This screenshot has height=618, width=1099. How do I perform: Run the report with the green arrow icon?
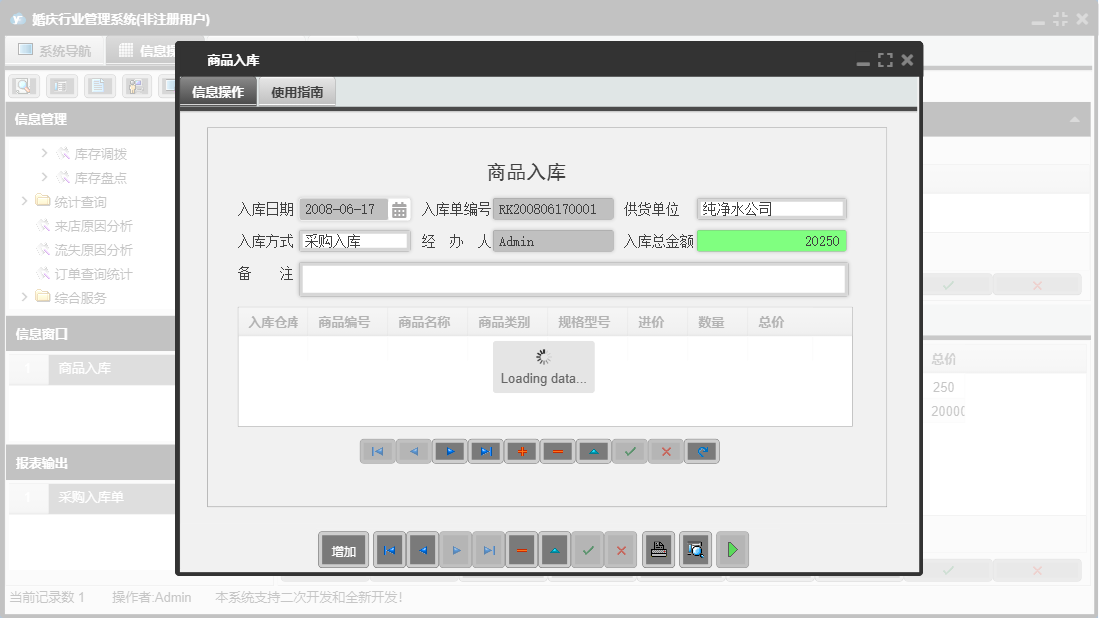pyautogui.click(x=731, y=549)
